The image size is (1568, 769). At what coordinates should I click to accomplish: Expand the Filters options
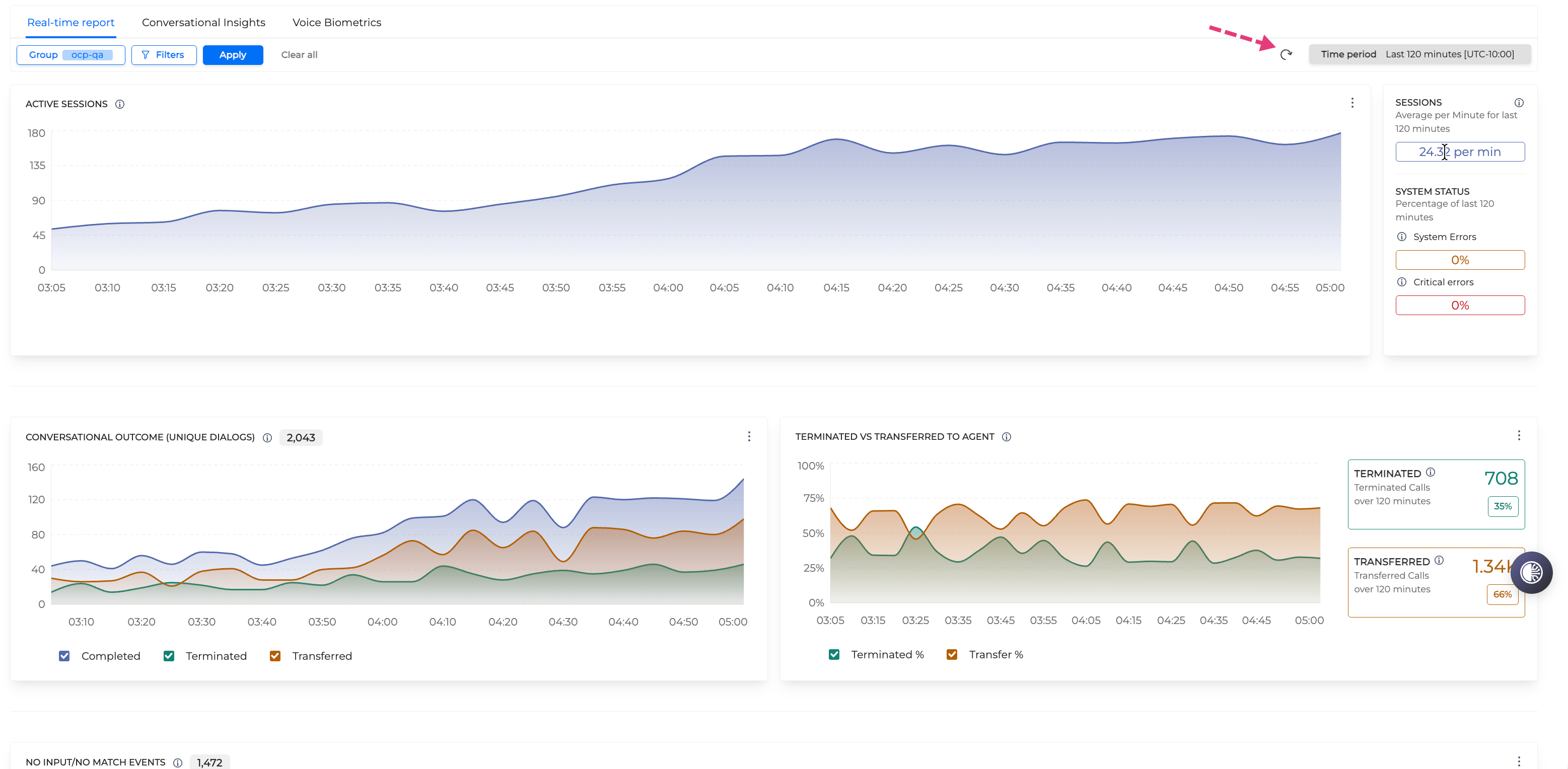point(164,55)
